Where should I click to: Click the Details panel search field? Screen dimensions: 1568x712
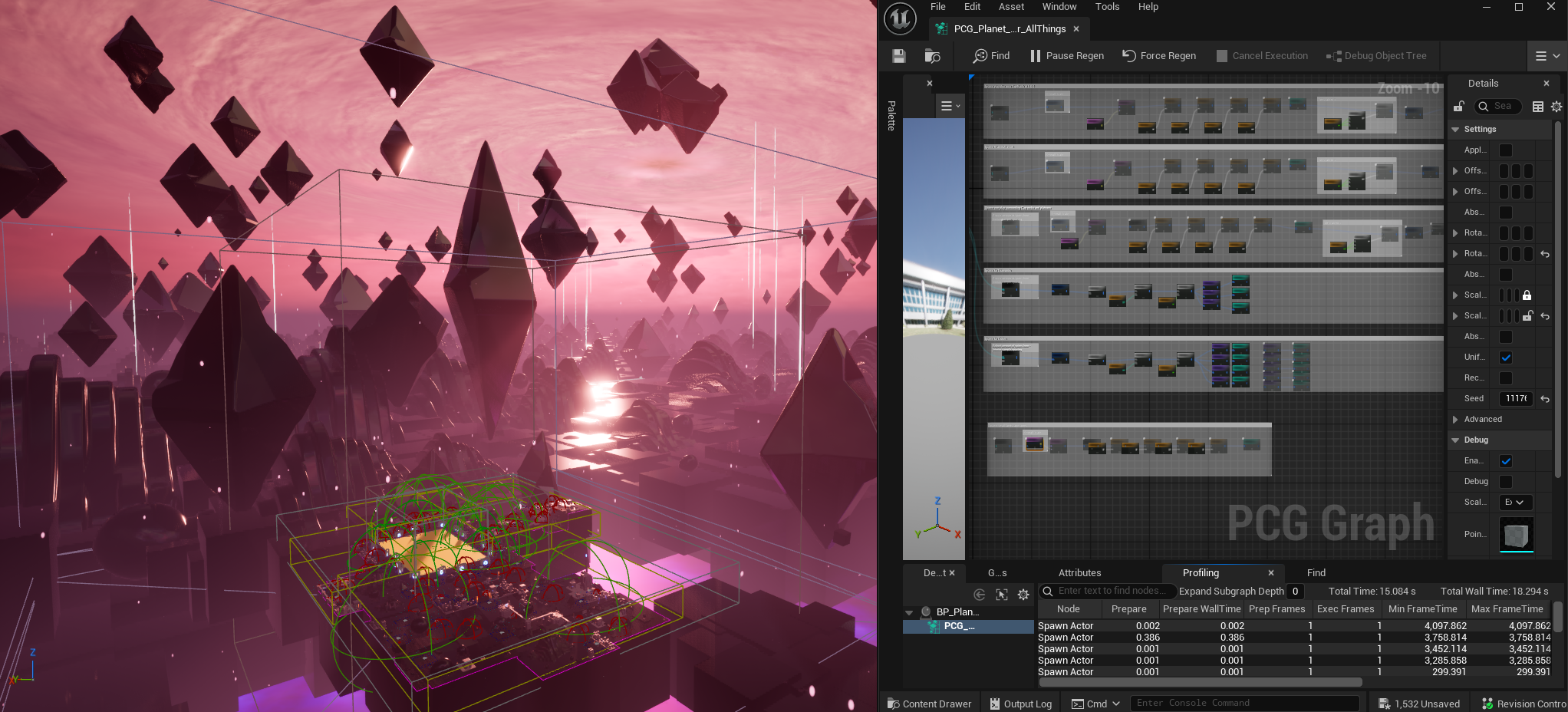(x=1498, y=107)
